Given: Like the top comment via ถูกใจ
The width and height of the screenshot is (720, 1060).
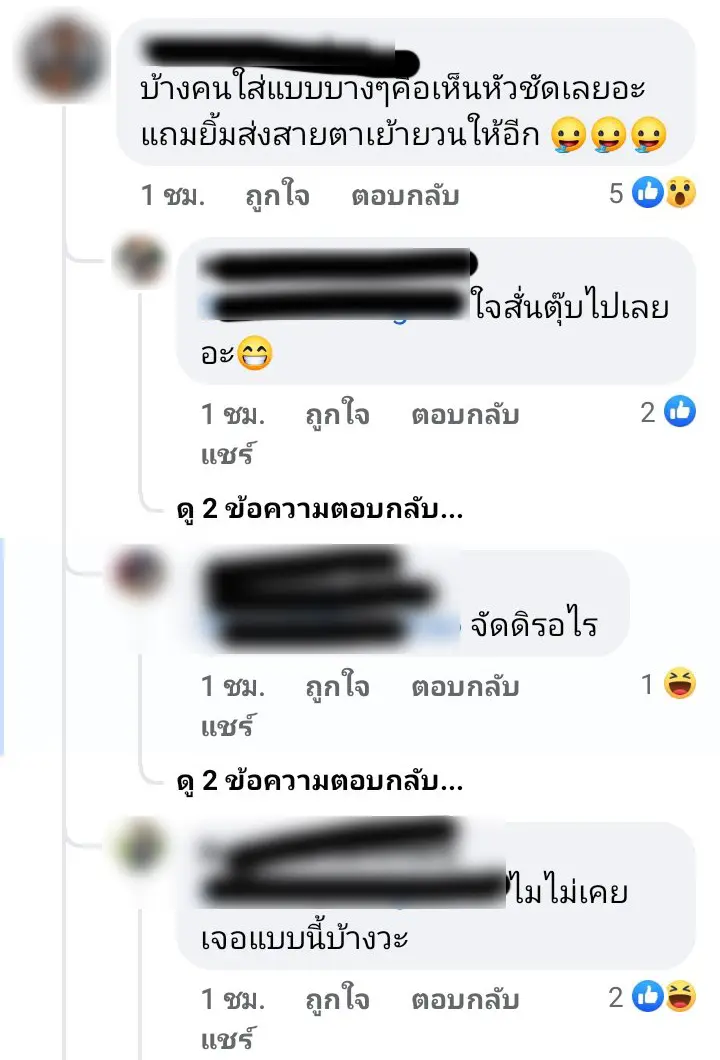Looking at the screenshot, I should pyautogui.click(x=277, y=196).
